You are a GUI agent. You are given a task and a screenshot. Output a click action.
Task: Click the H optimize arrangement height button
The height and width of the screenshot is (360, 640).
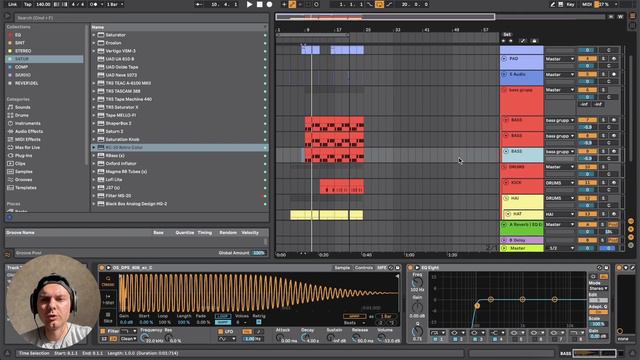pos(611,17)
